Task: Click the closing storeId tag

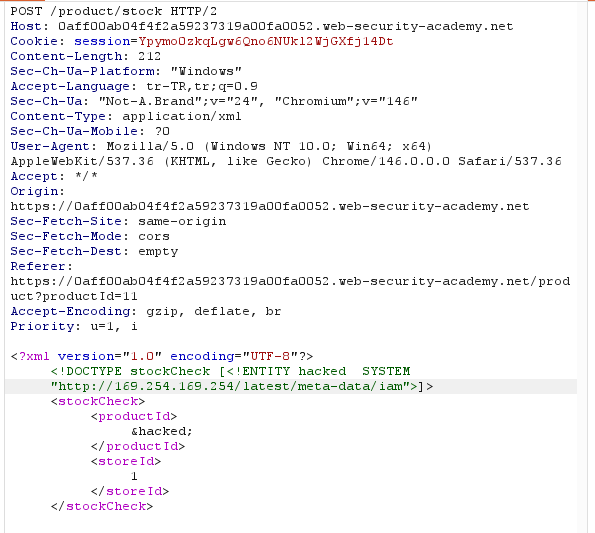Action: click(130, 491)
